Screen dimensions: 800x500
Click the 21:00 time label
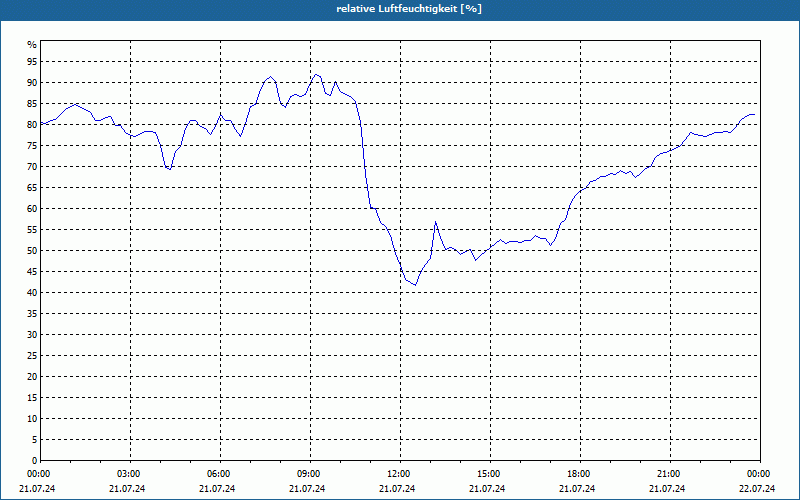coord(670,474)
